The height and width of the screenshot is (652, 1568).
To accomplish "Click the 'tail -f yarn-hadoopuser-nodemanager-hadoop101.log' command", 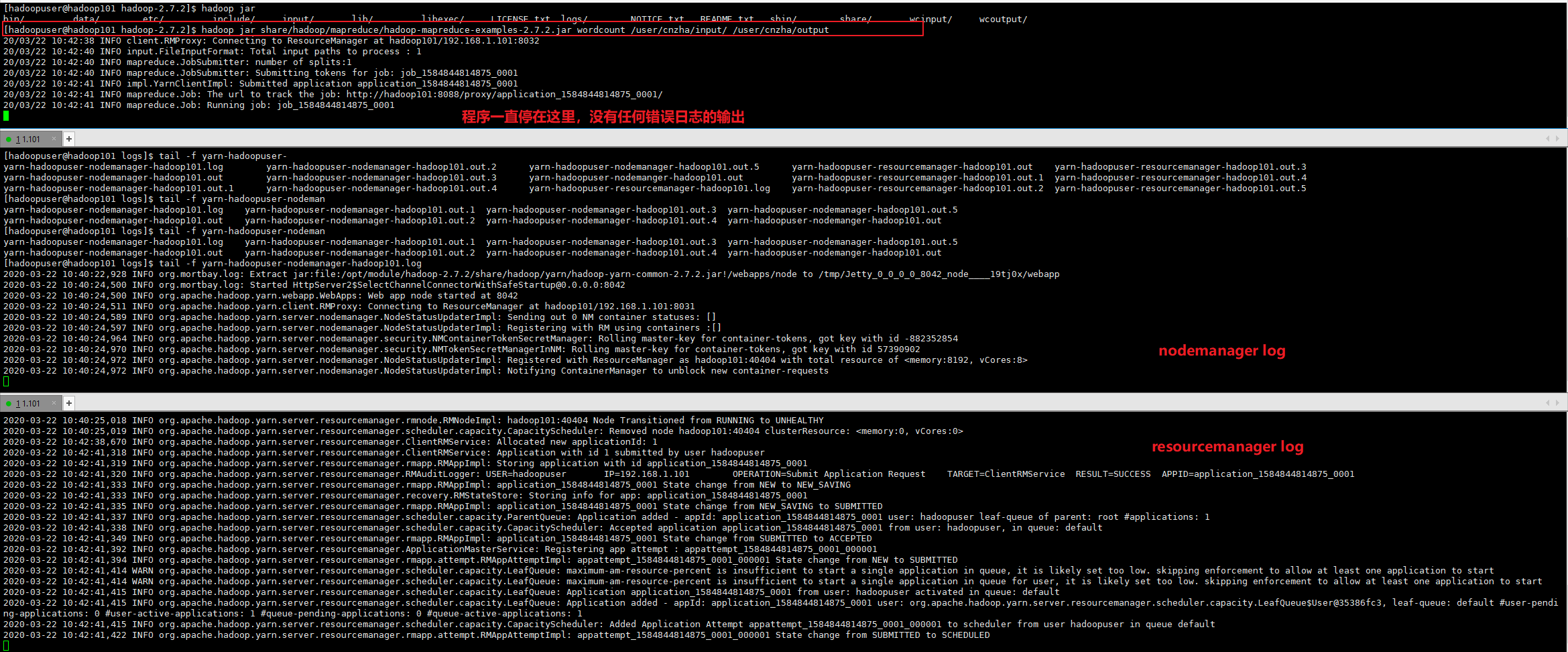I will (x=290, y=264).
